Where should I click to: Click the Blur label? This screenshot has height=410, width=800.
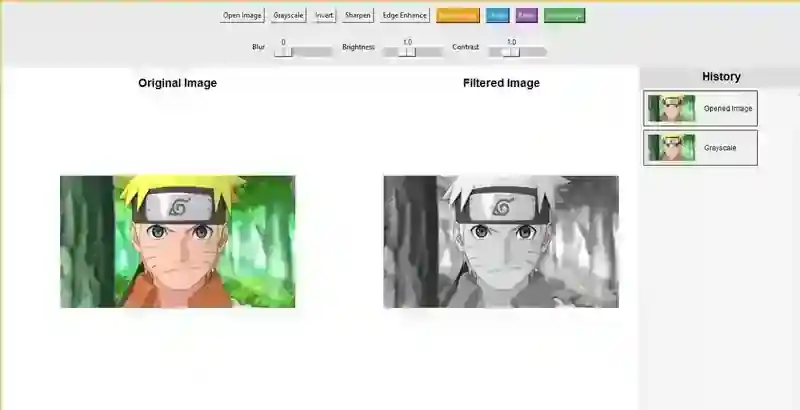[x=259, y=47]
